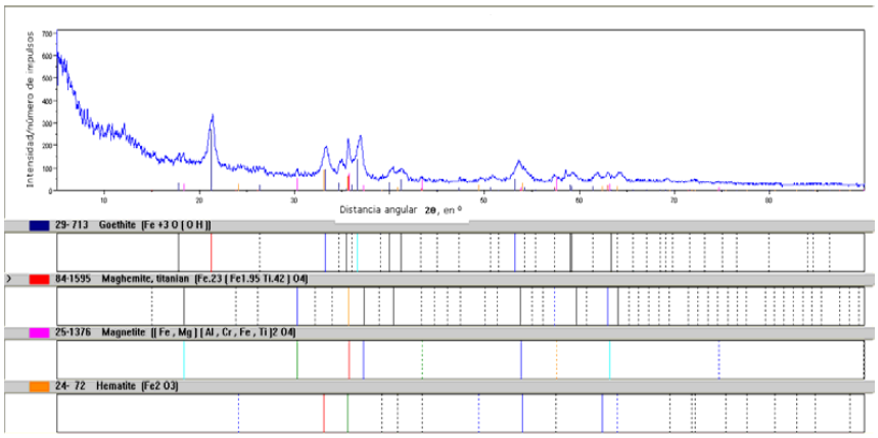Screen dimensions: 878x438
Task: Click the 50 tick label on the angle axis
Action: click(484, 199)
